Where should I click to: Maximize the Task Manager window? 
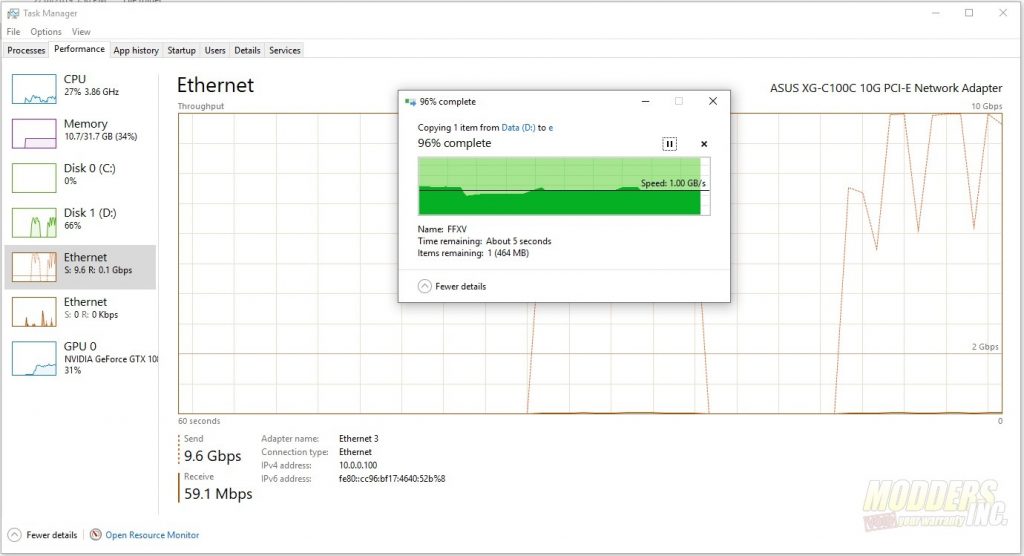[x=969, y=13]
